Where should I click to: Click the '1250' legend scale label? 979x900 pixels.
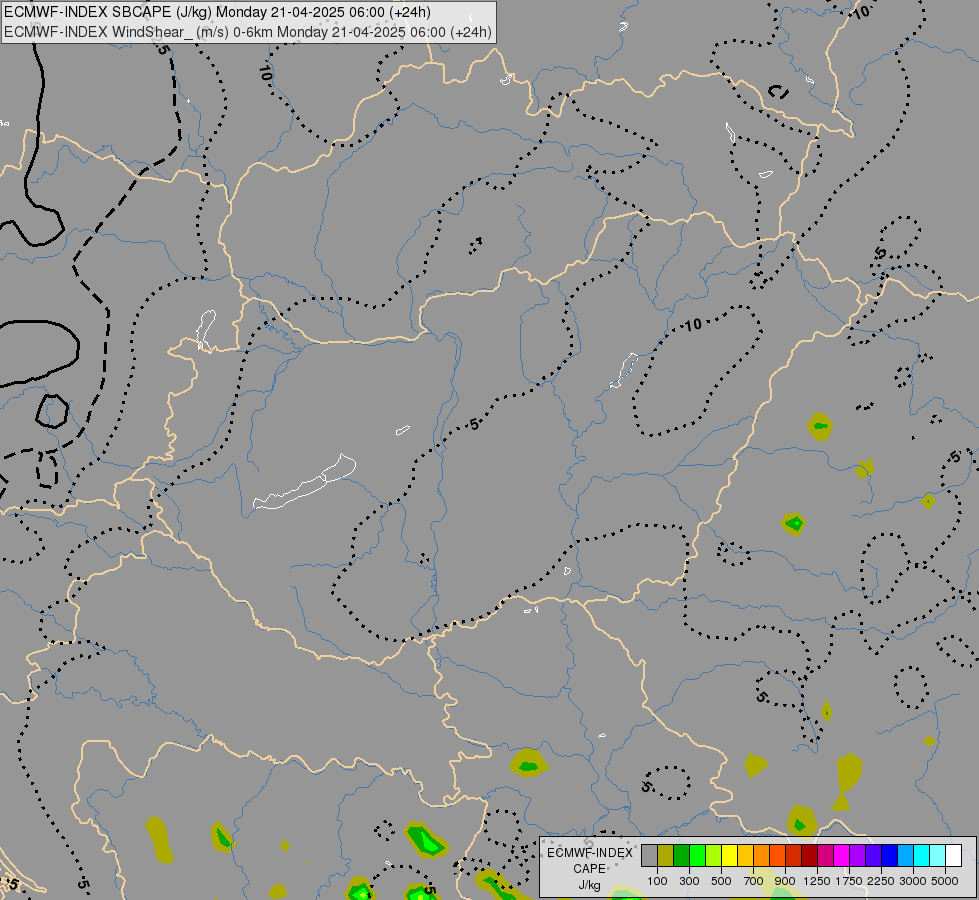pyautogui.click(x=817, y=881)
